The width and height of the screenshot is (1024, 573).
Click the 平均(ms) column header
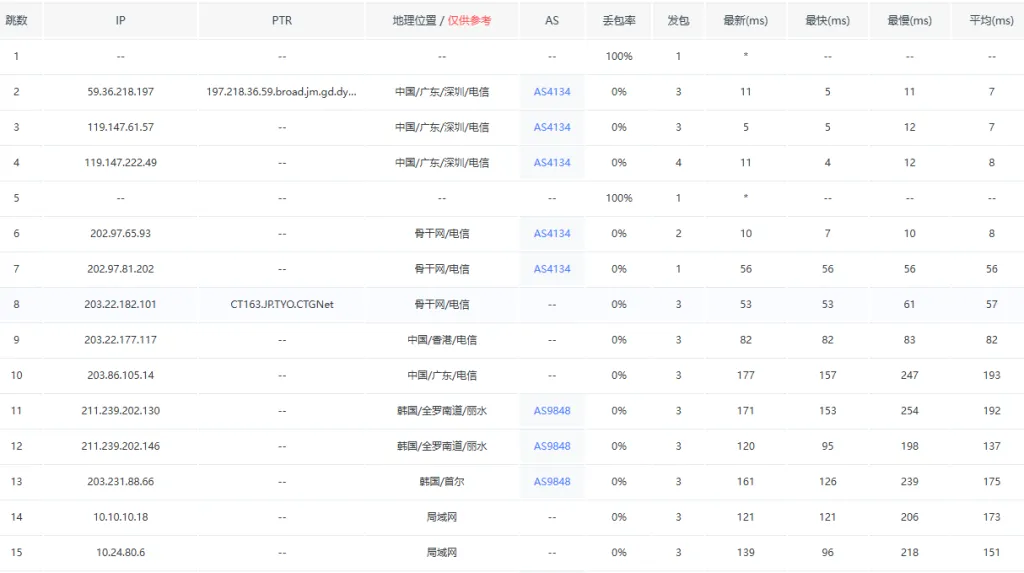991,20
